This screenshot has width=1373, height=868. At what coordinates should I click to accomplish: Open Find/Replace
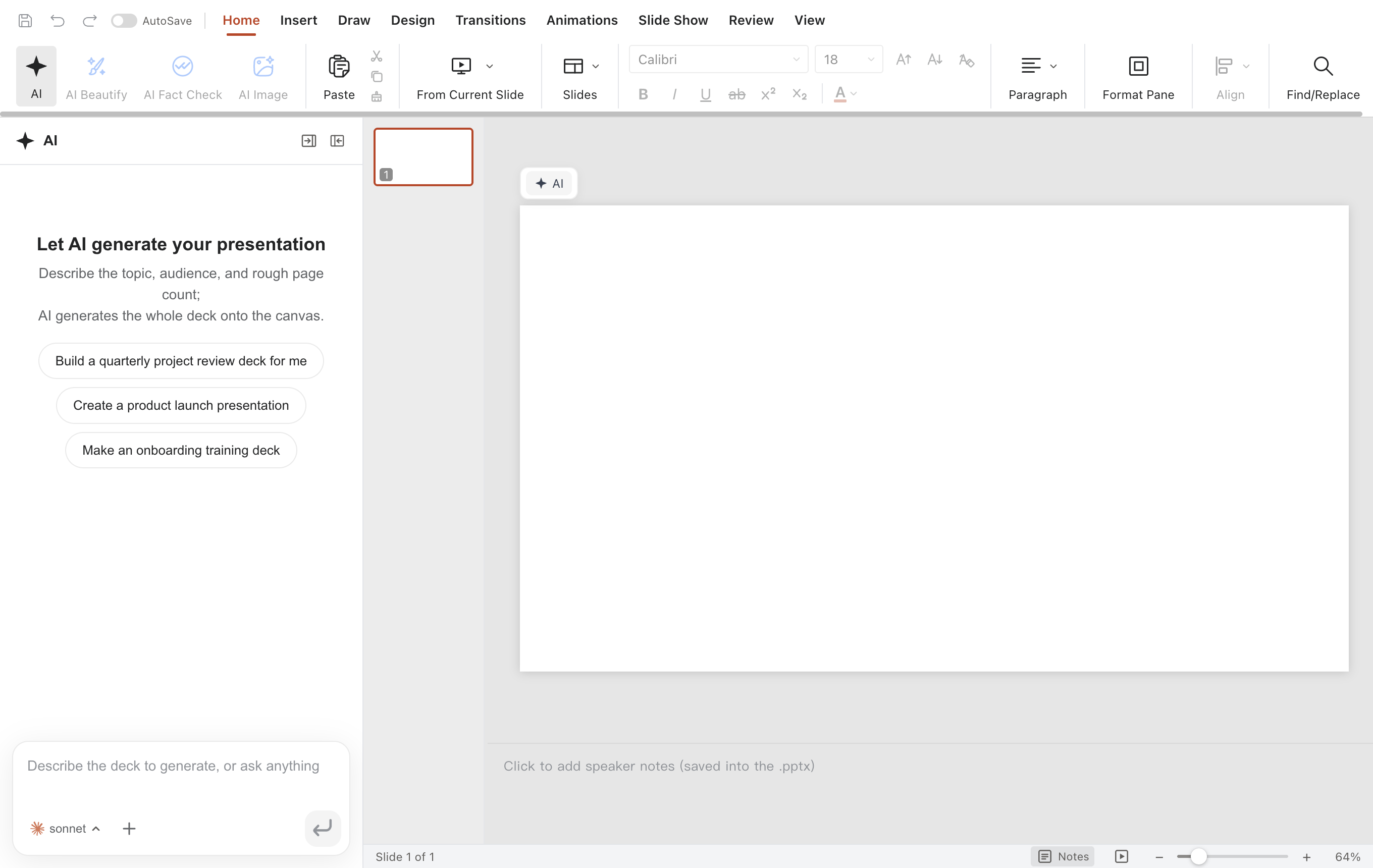pyautogui.click(x=1323, y=77)
